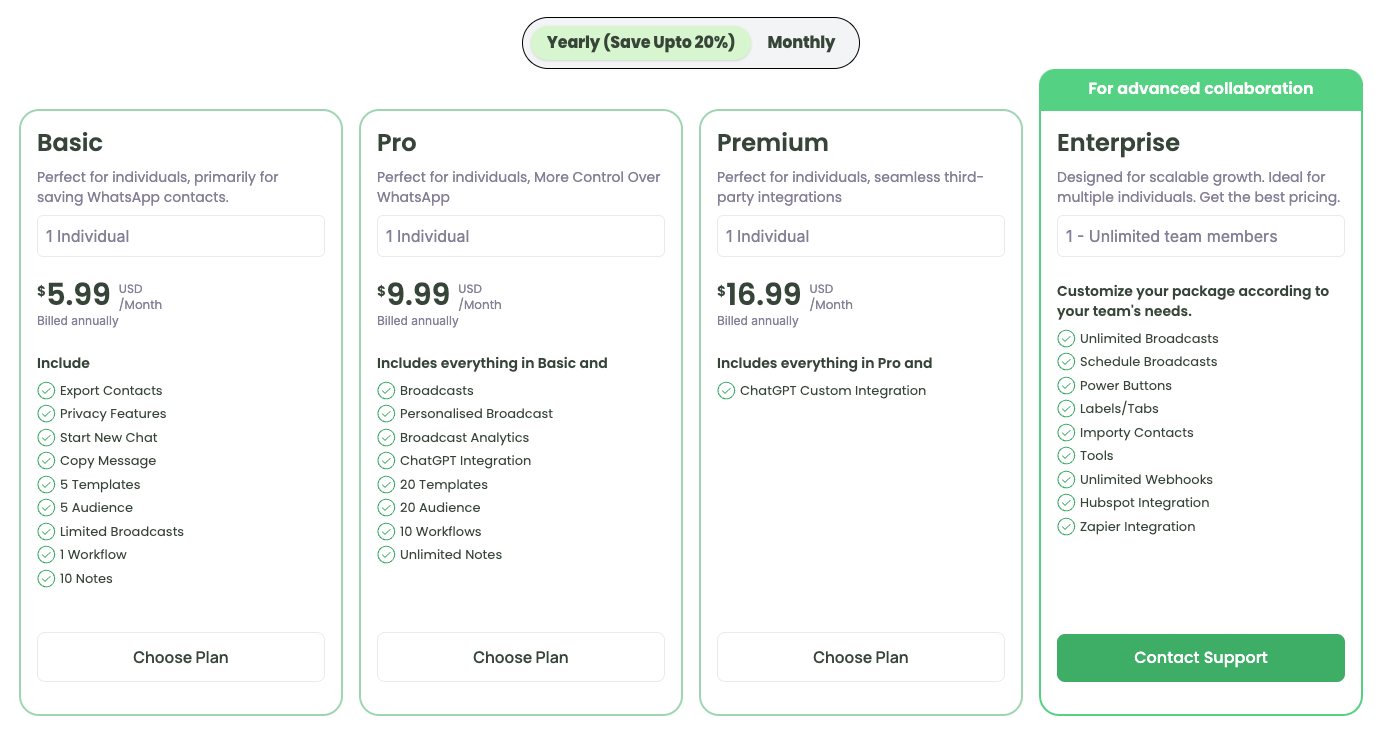Click the Export Contacts checkmark icon
The height and width of the screenshot is (737, 1382).
tap(46, 390)
